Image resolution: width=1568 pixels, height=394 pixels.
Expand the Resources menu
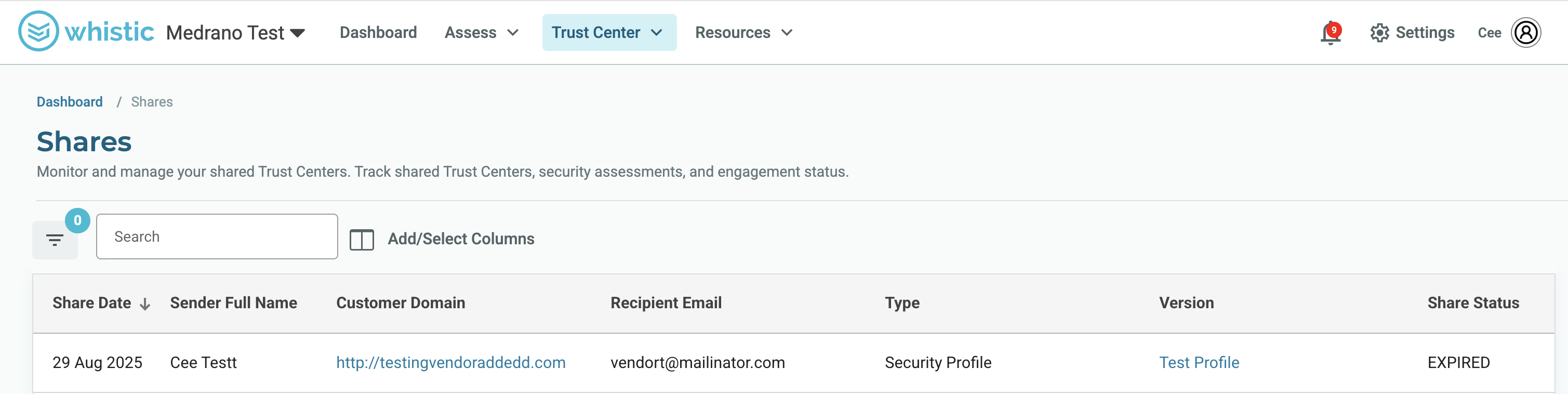click(744, 33)
